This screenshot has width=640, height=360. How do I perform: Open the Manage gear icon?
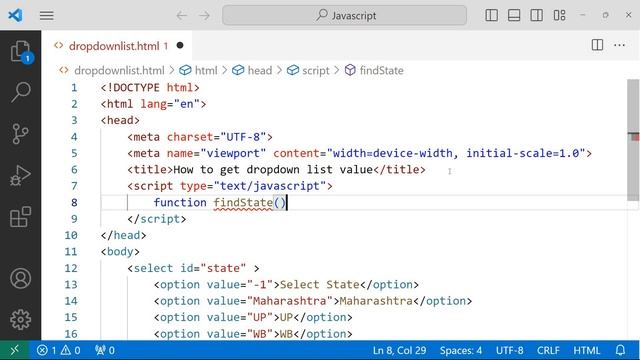pos(20,319)
